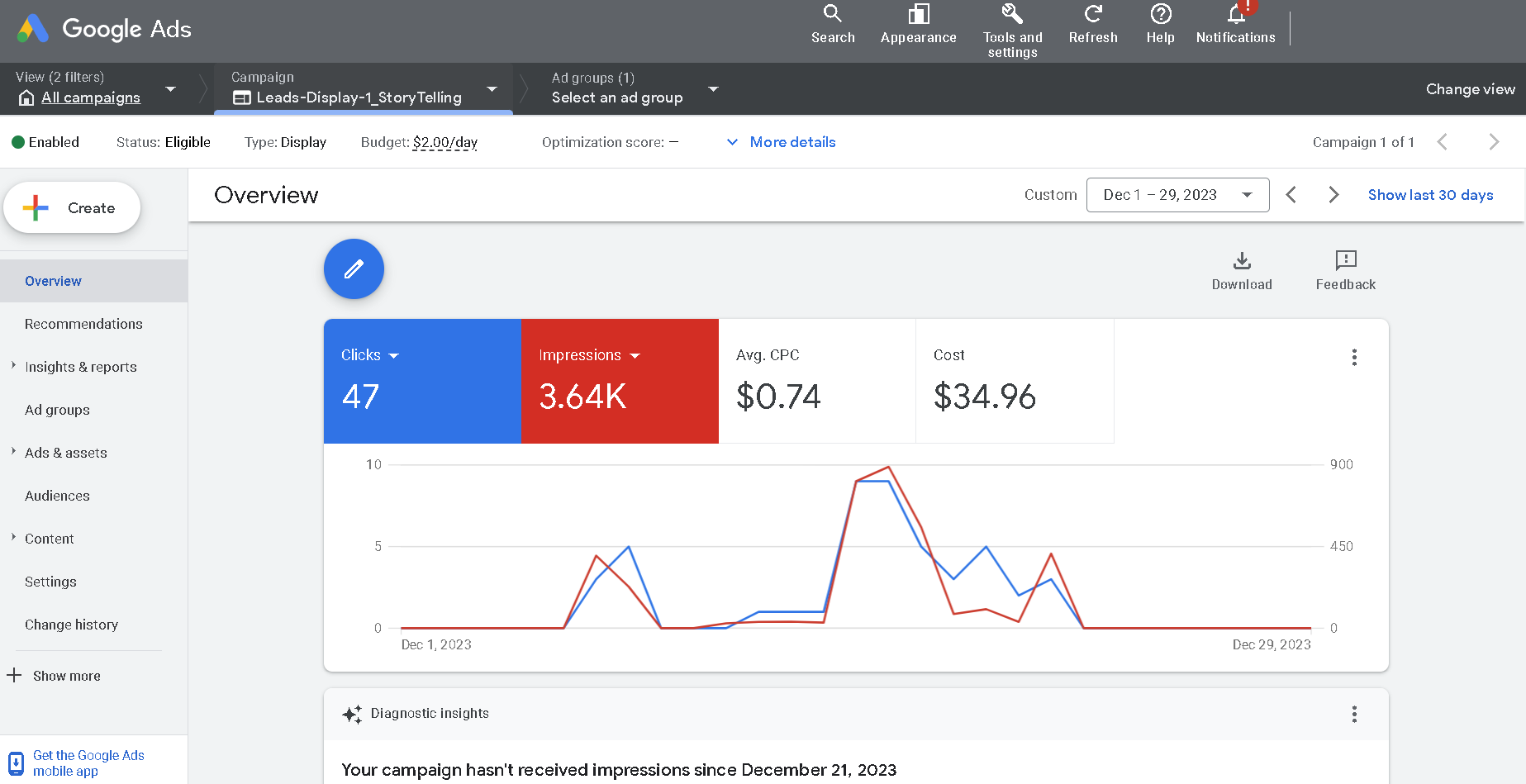
Task: Click the Refresh icon
Action: coord(1092,14)
